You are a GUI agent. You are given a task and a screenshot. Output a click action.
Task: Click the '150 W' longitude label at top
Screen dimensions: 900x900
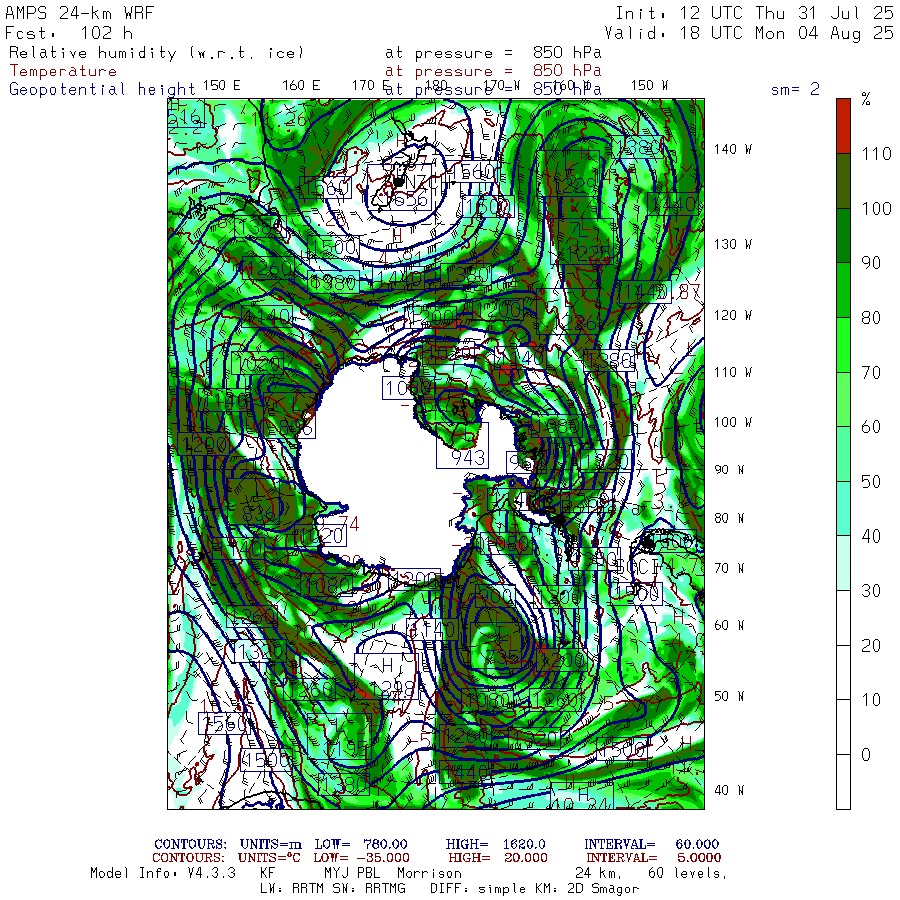649,86
